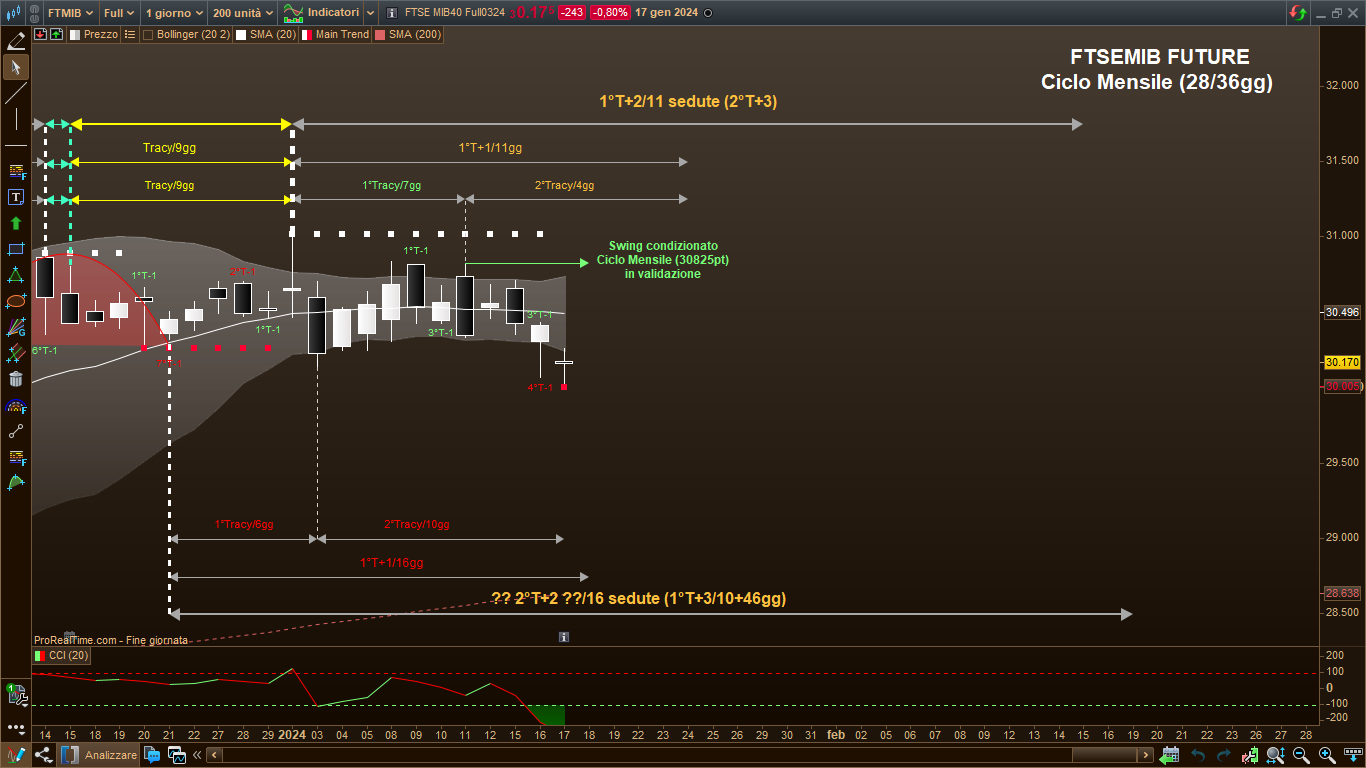The image size is (1366, 768).
Task: Click the FTSEMIB FUTURE title text
Action: click(x=1160, y=57)
